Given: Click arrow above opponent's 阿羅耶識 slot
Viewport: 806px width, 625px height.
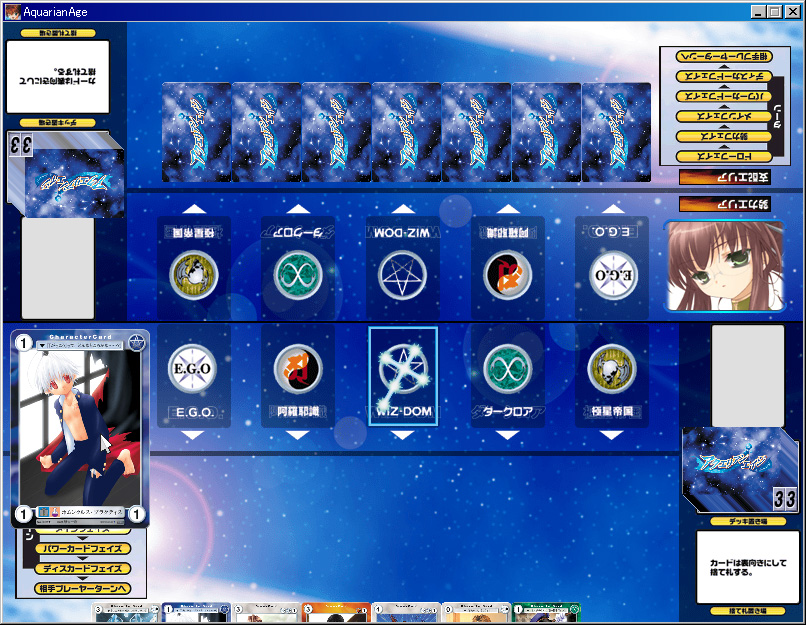Looking at the screenshot, I should click(508, 209).
